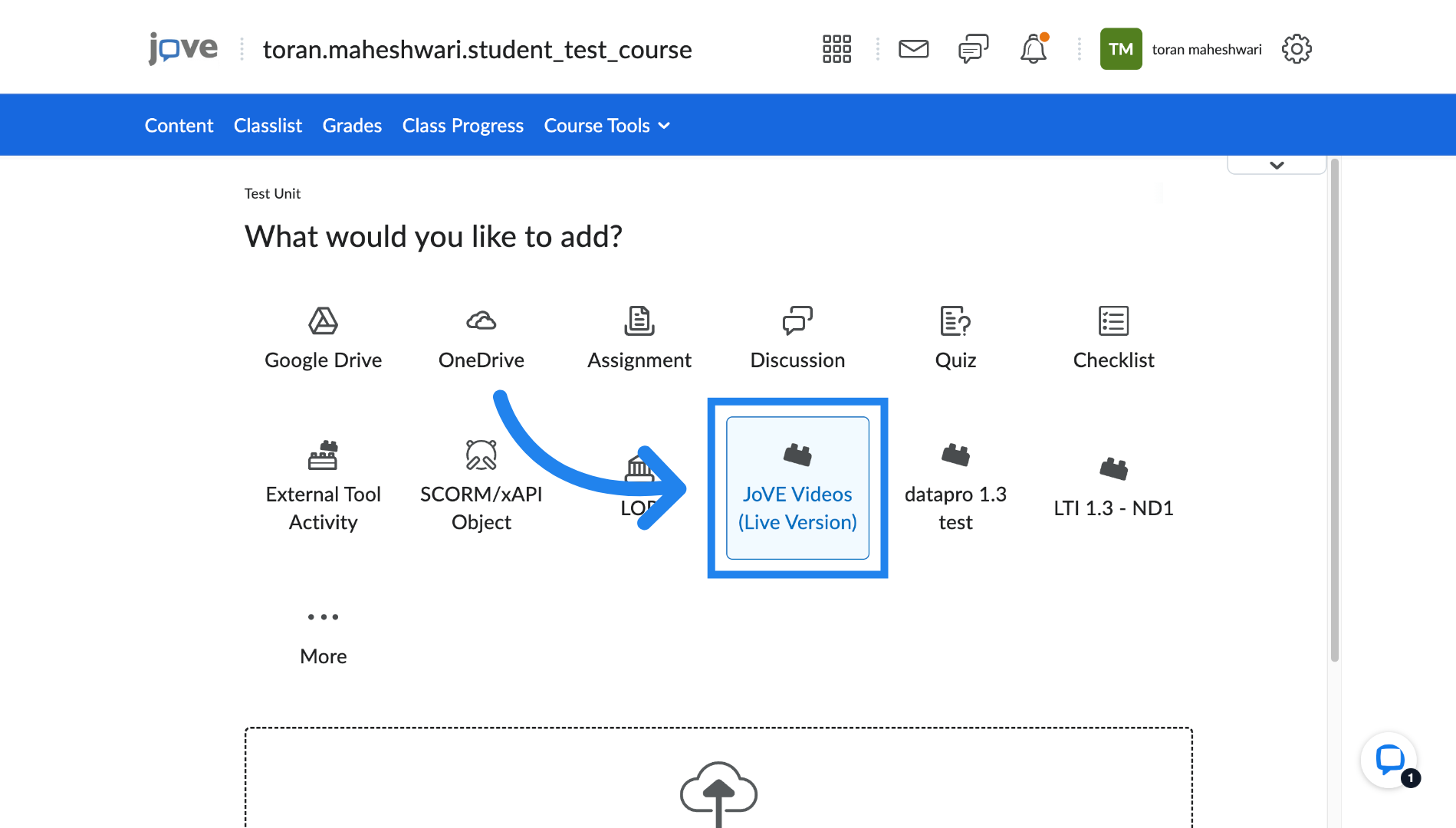1456x828 pixels.
Task: Add a Checklist
Action: (1113, 338)
